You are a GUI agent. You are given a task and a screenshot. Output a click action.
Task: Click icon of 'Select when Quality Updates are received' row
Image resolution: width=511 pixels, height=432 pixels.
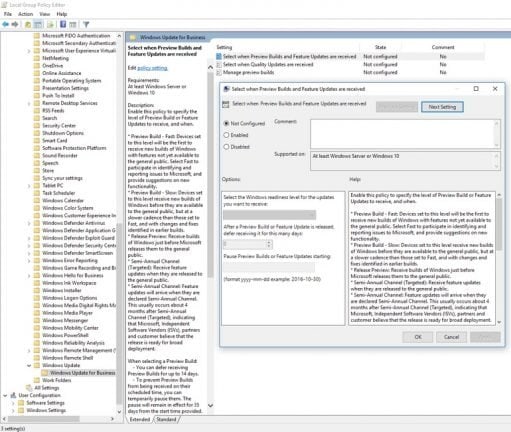click(x=219, y=64)
